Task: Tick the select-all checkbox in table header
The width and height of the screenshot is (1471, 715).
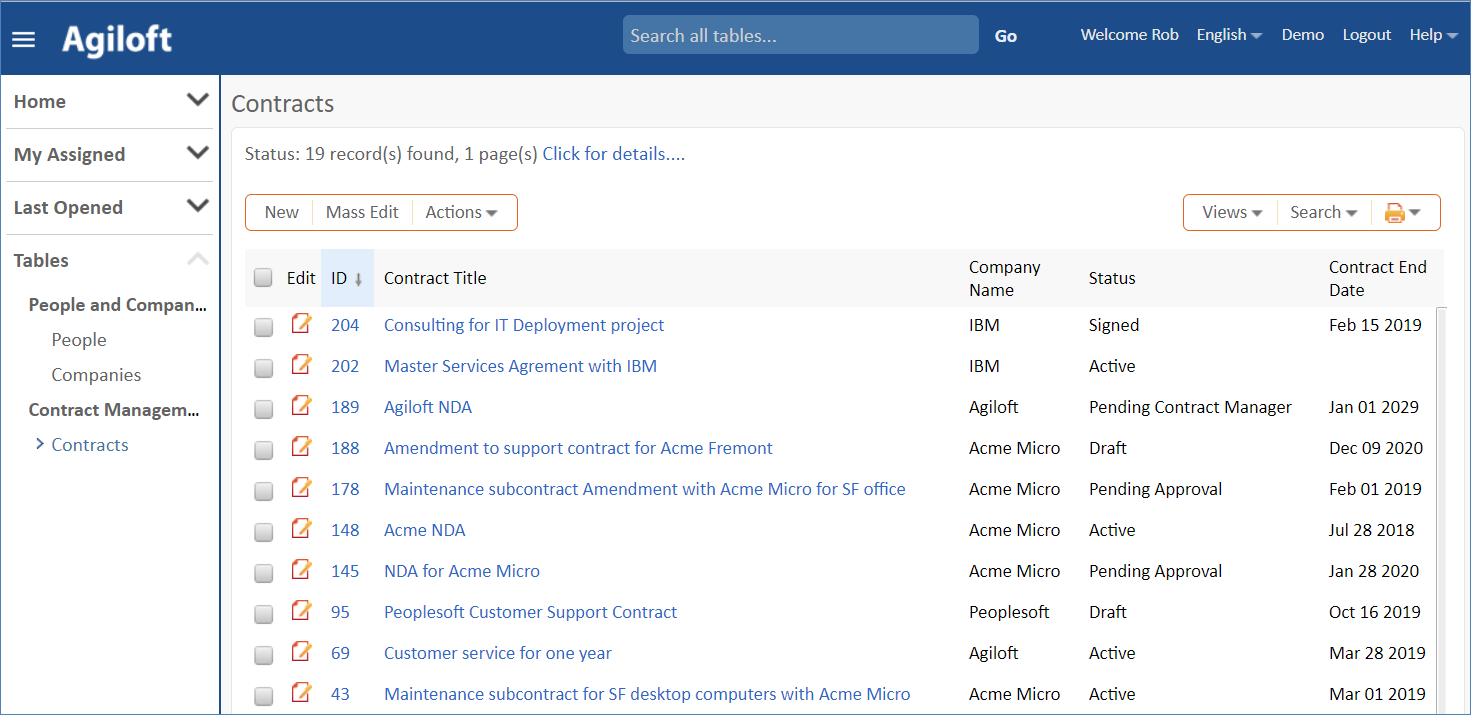Action: (263, 278)
